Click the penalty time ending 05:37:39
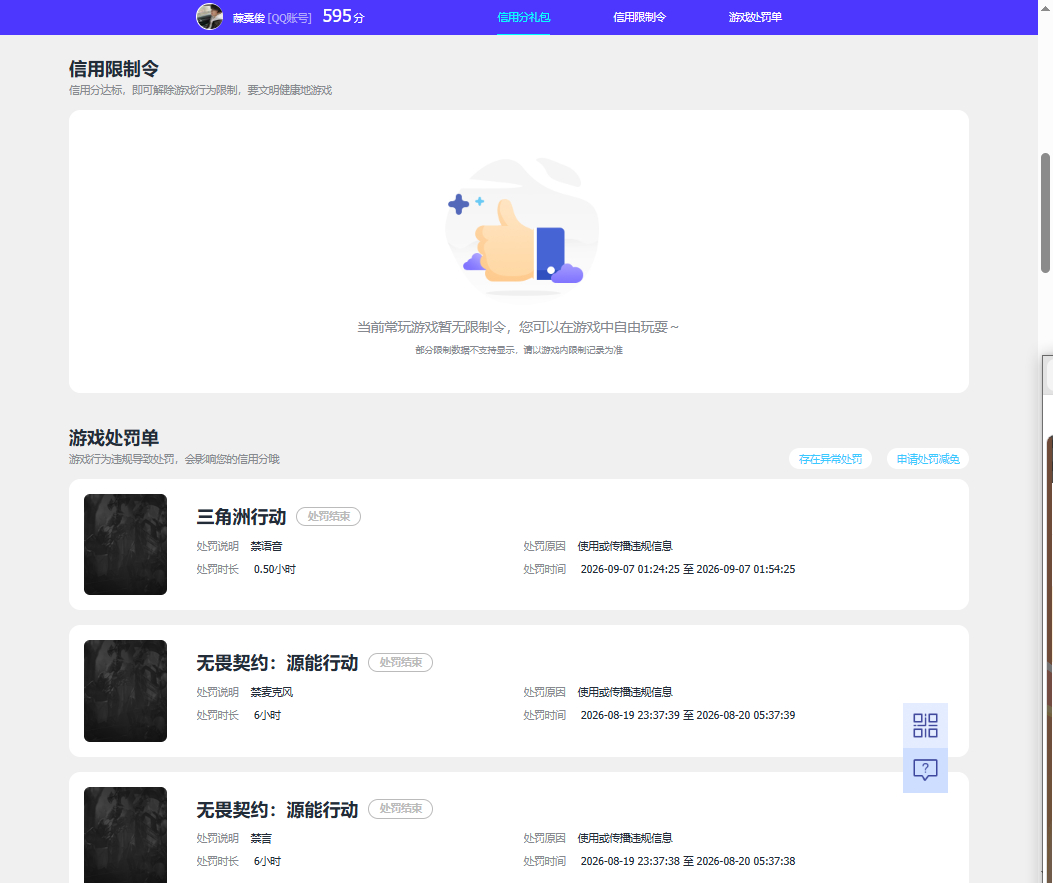The width and height of the screenshot is (1053, 883). point(688,716)
